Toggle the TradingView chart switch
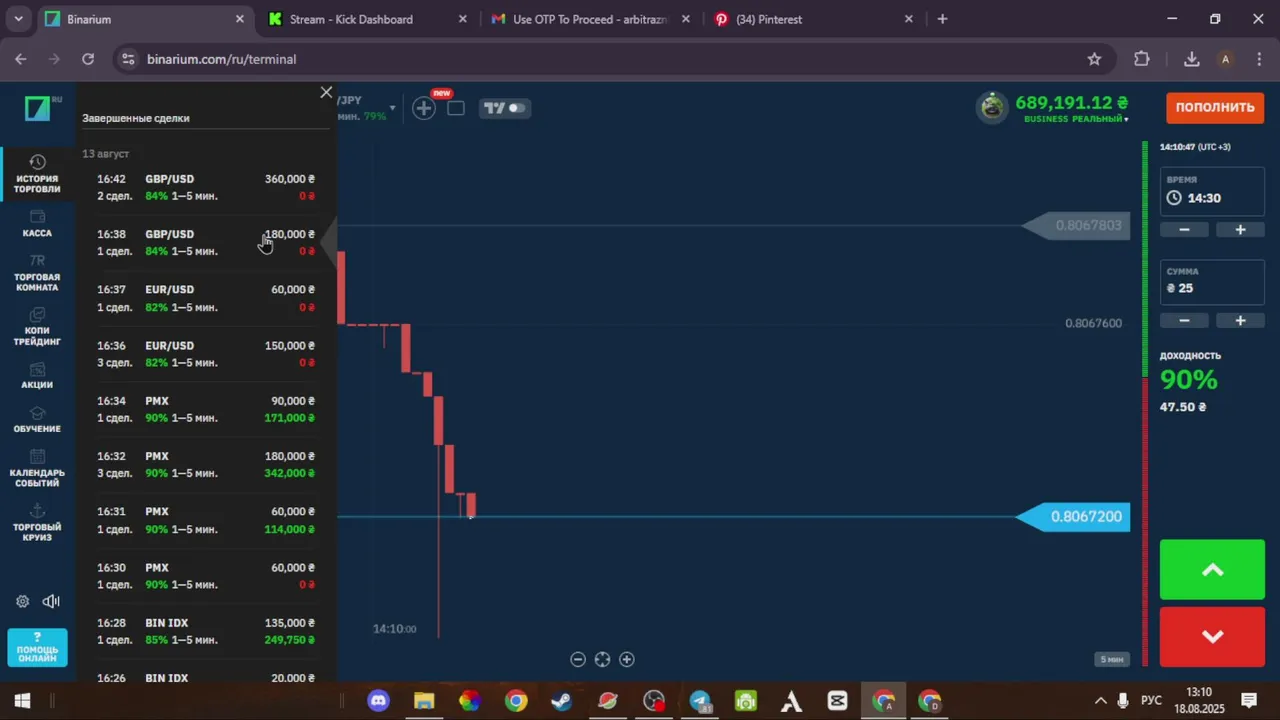 click(x=505, y=108)
